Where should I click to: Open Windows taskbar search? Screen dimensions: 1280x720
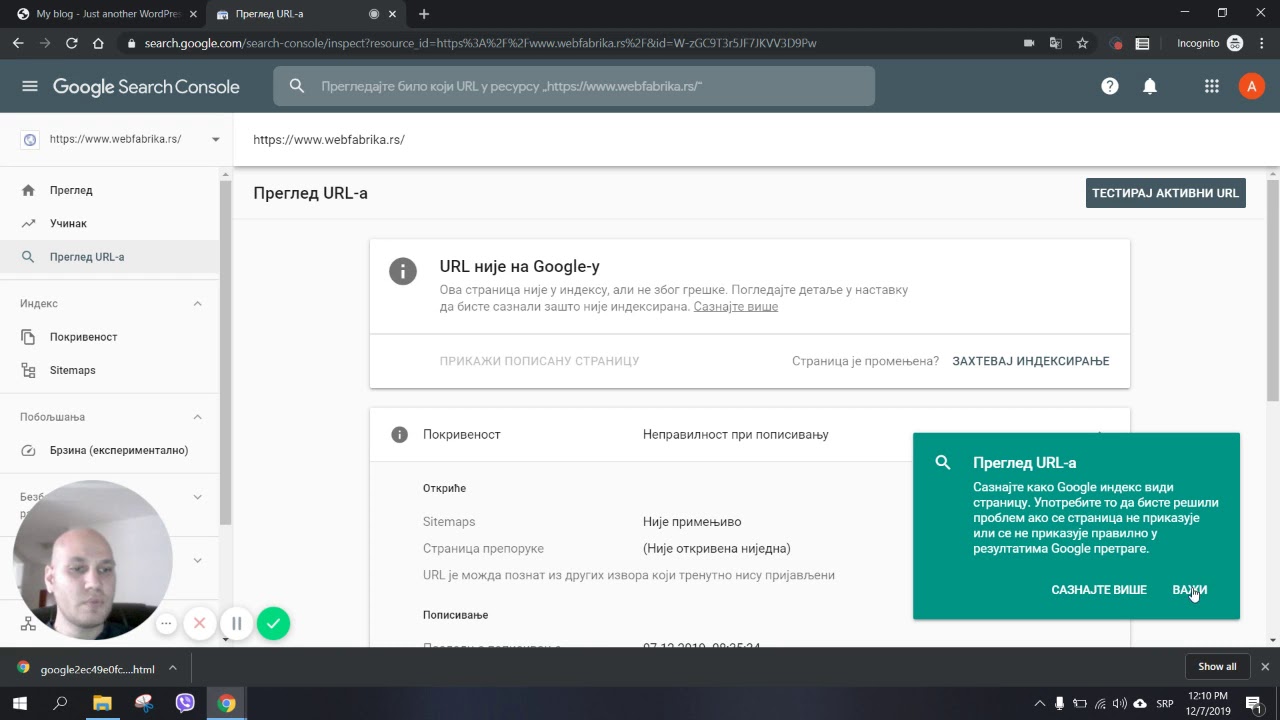coord(60,703)
